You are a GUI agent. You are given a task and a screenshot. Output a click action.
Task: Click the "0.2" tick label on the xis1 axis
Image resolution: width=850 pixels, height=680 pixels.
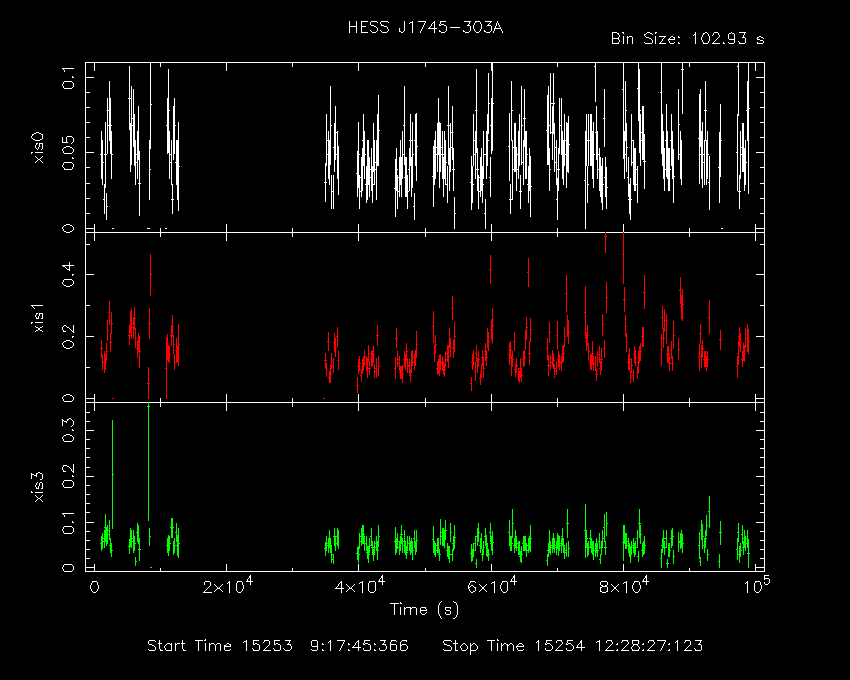[x=68, y=337]
